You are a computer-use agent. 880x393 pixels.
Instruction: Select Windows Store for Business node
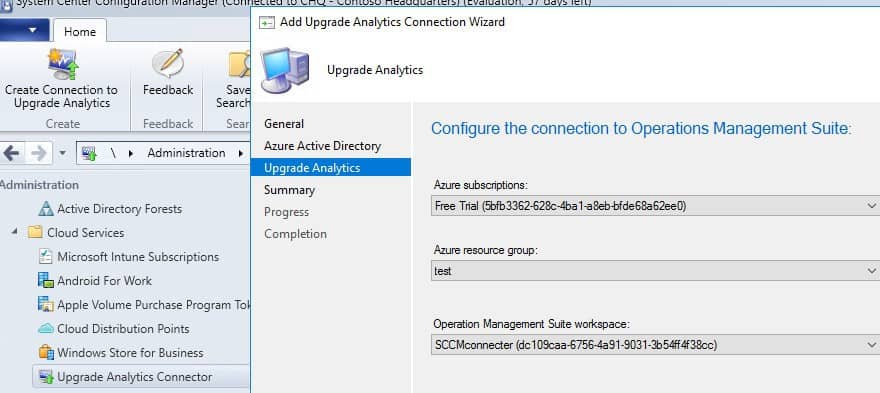pos(130,353)
